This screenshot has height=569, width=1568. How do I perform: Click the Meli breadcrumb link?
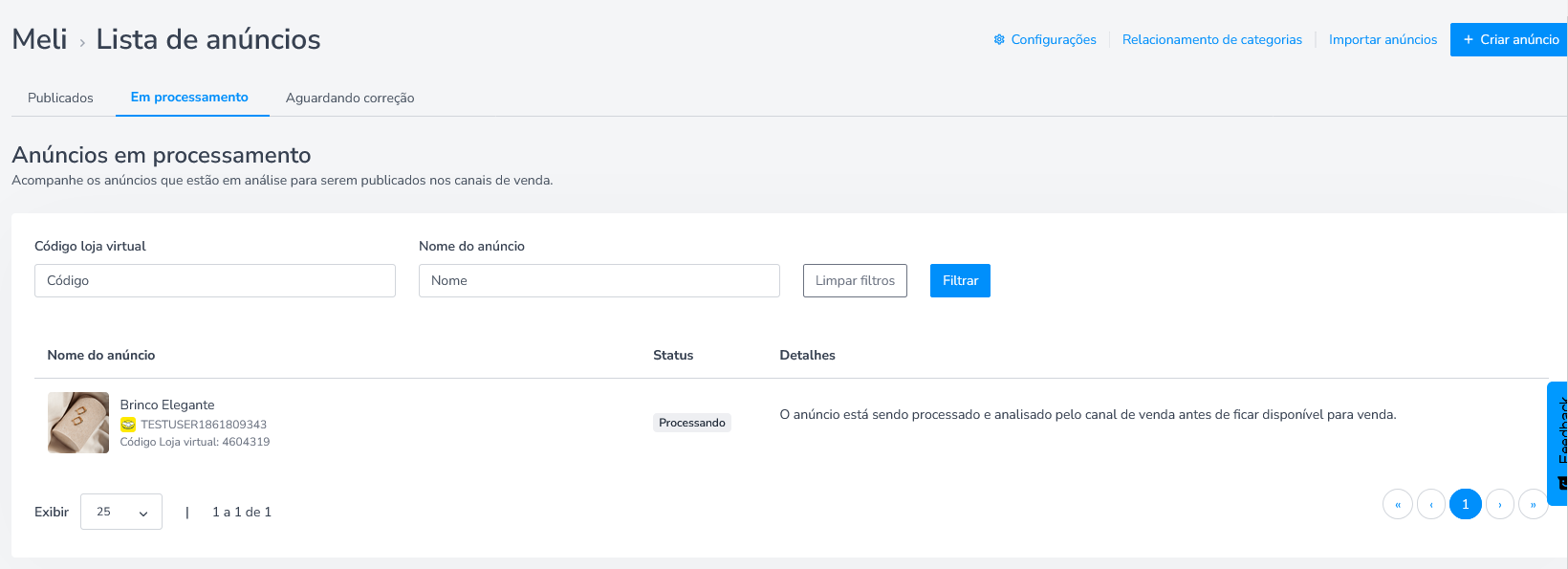pos(39,39)
